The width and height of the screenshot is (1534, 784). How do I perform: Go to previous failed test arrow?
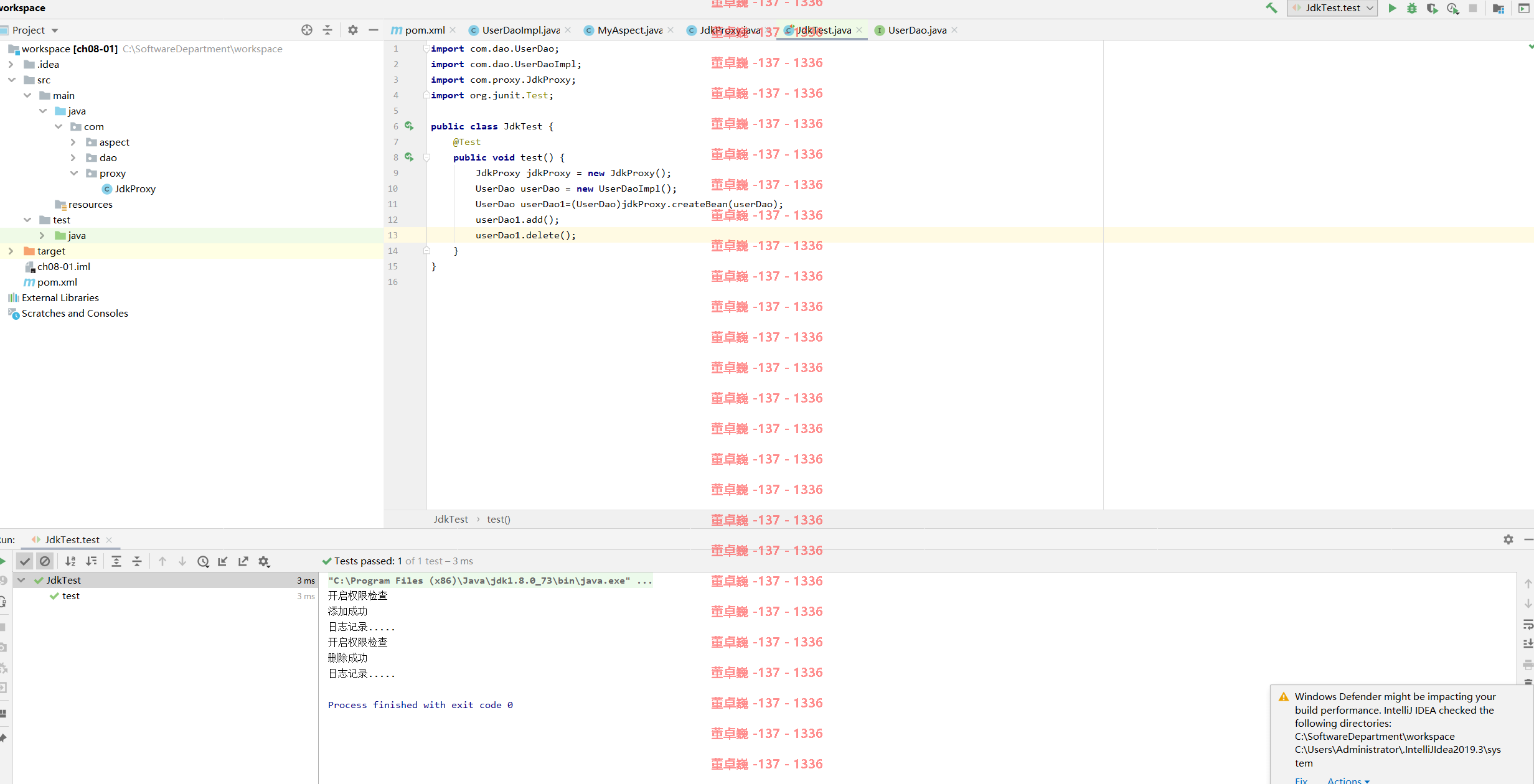(x=162, y=561)
